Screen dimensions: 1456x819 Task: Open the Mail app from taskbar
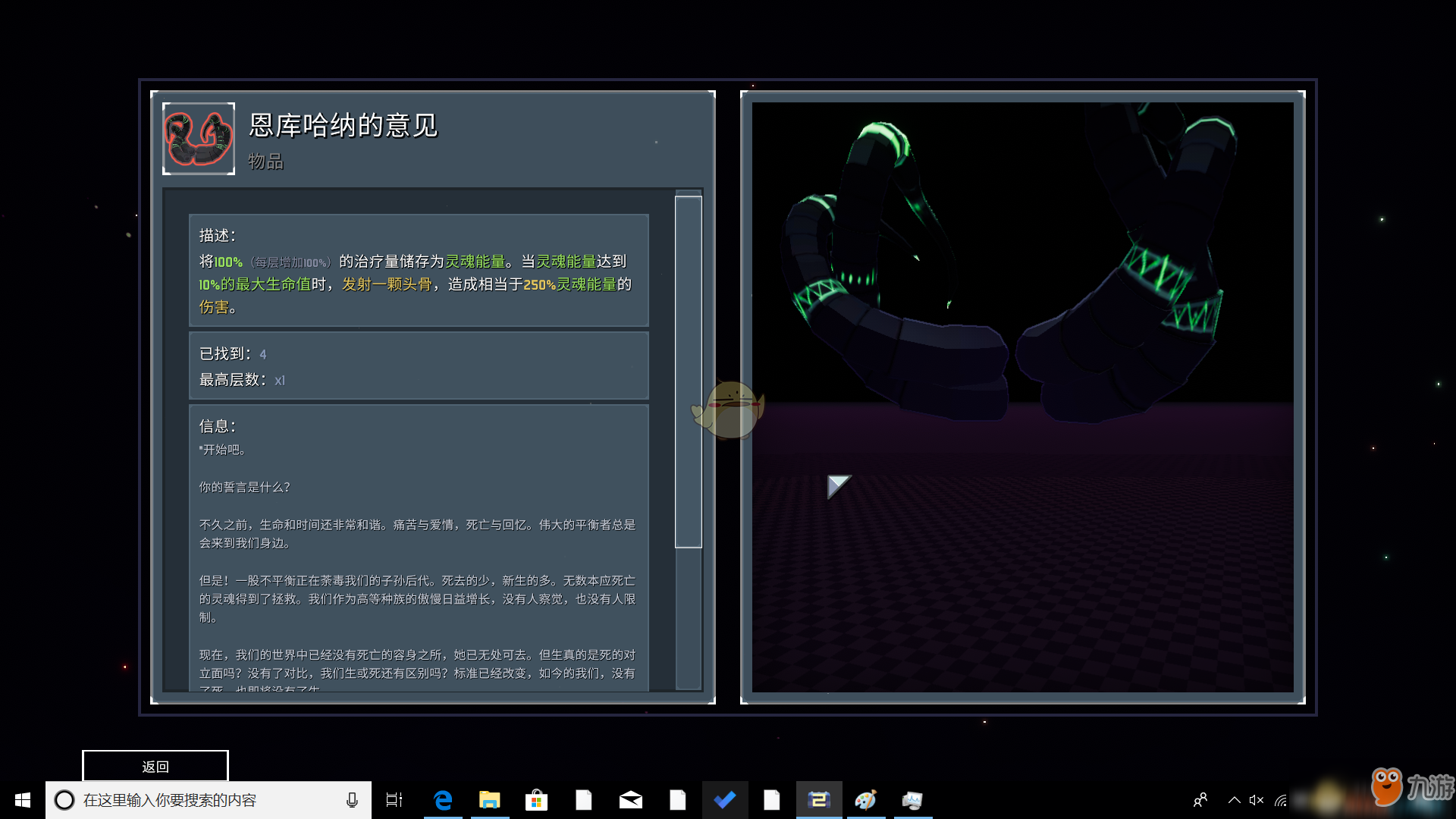tap(631, 800)
